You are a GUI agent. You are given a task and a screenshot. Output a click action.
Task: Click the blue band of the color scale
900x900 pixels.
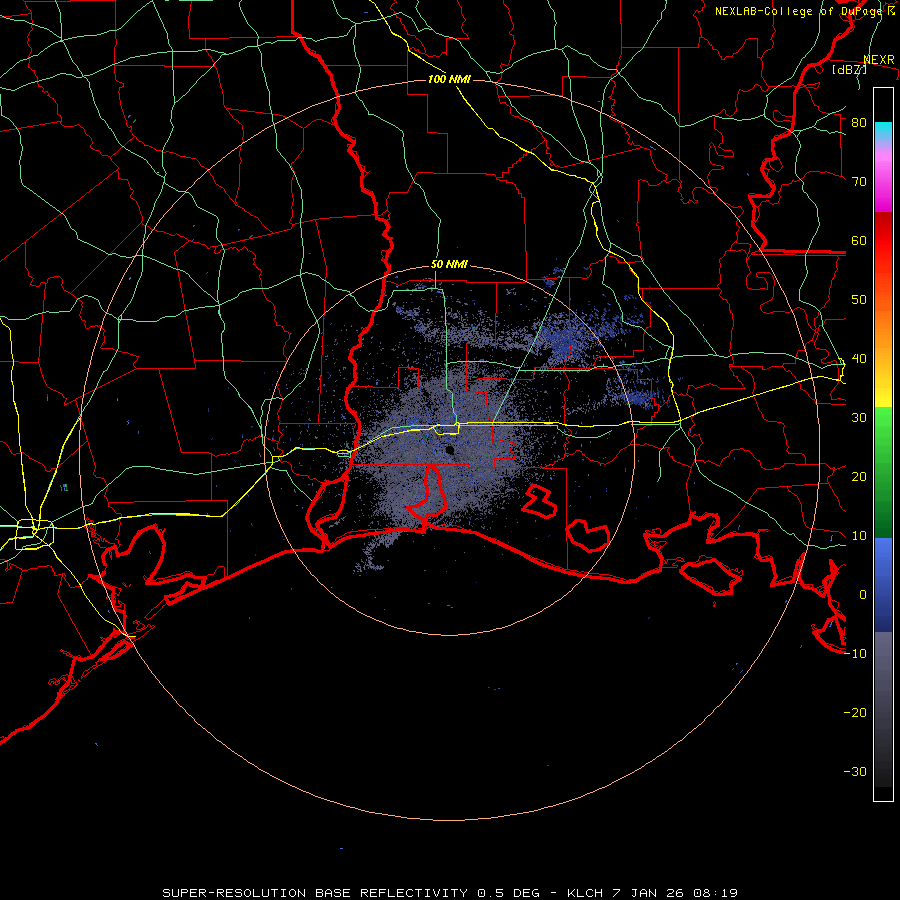tap(883, 585)
